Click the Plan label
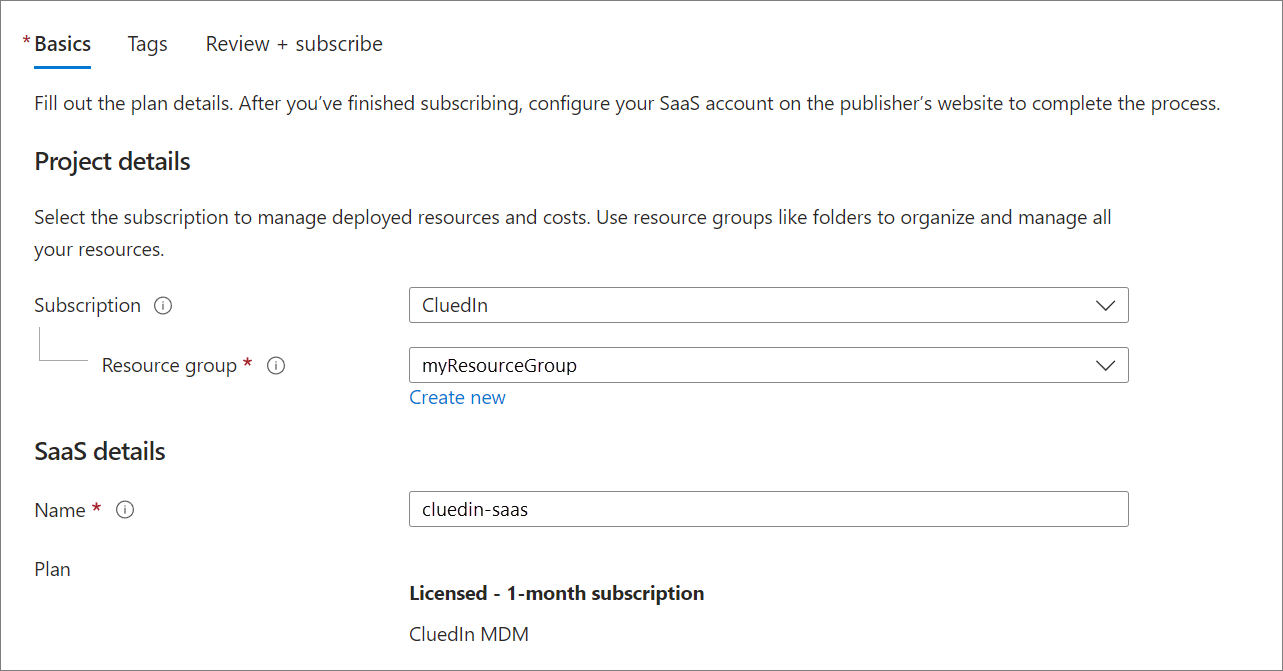 tap(52, 570)
